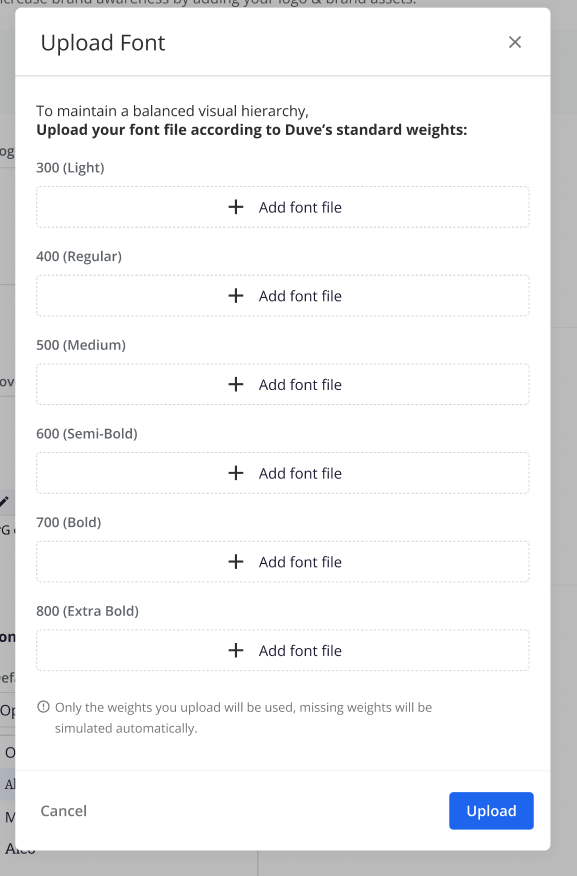Click the plus icon for 700 (Bold)
The image size is (577, 876).
[236, 561]
